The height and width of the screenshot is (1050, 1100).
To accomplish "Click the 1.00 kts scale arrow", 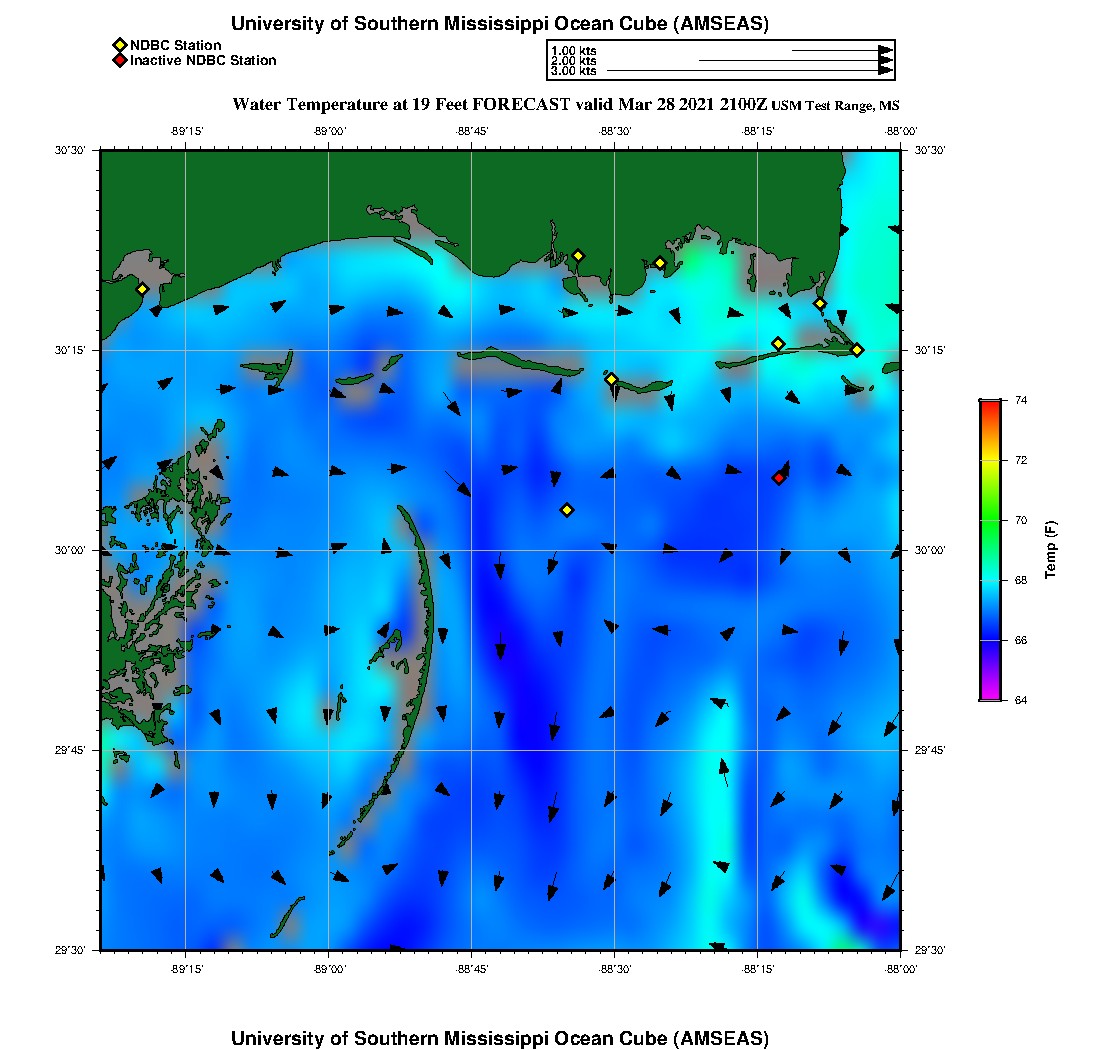I will (x=841, y=50).
